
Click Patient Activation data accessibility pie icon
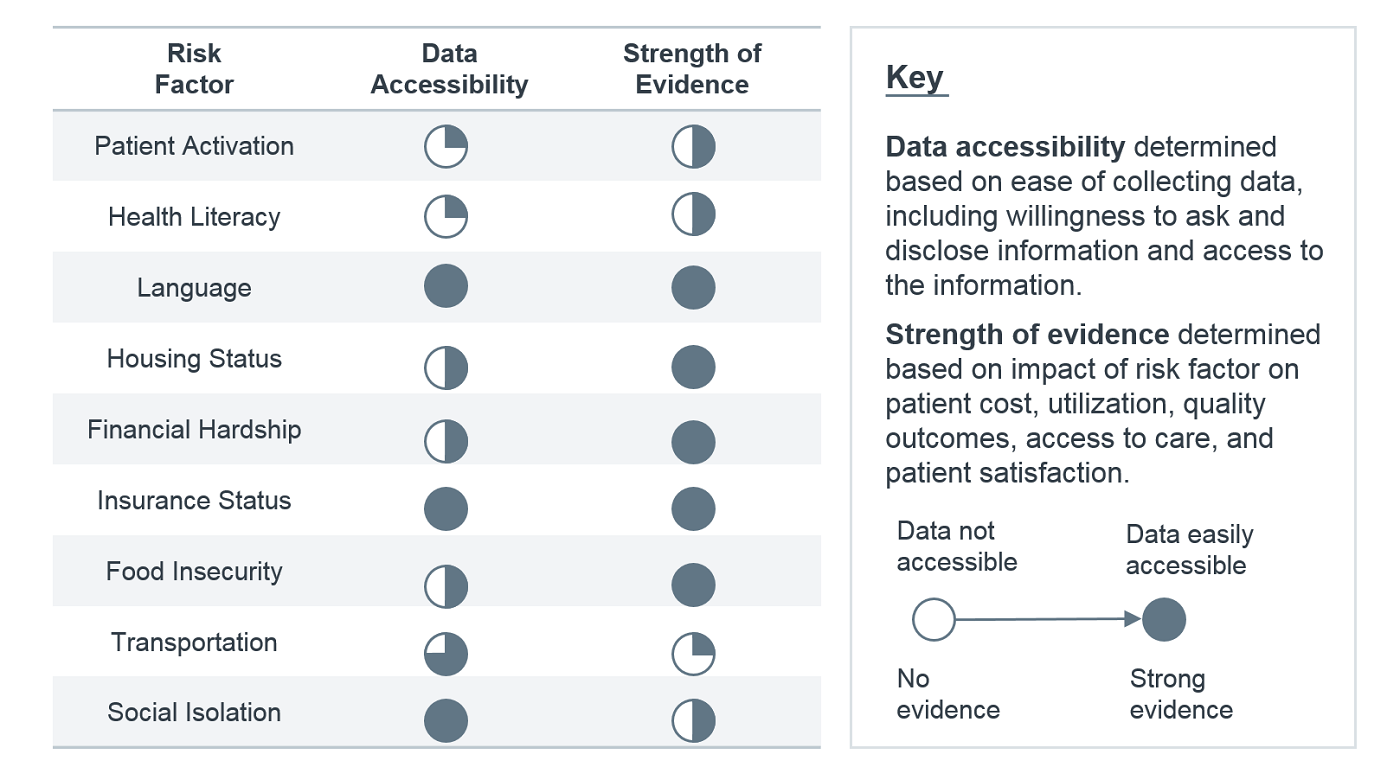click(x=446, y=147)
